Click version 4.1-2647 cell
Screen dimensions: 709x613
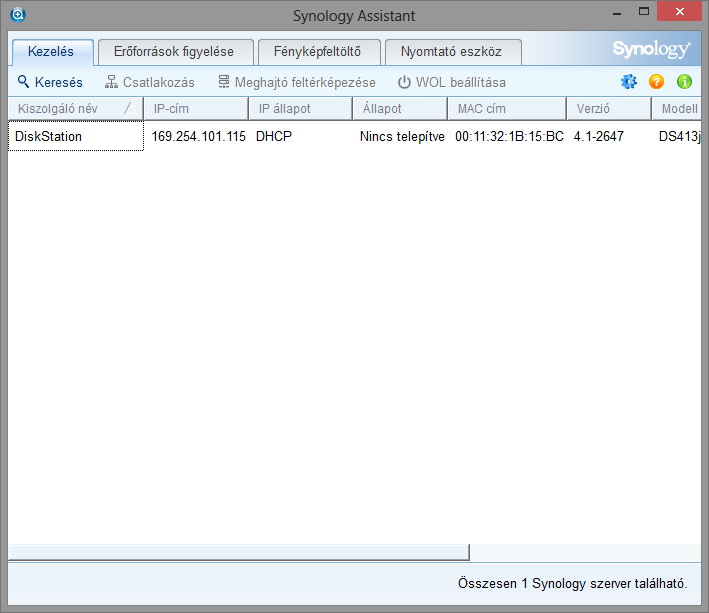[599, 136]
